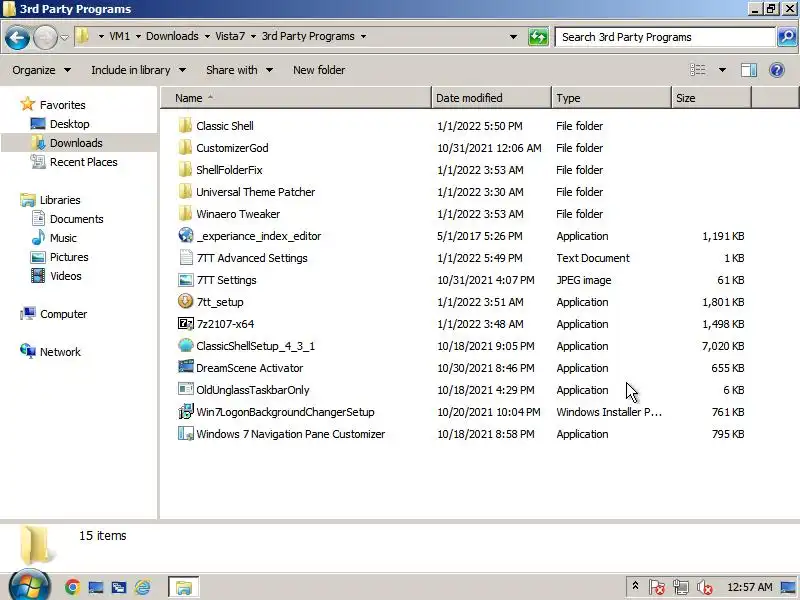Screen dimensions: 800x600
Task: Navigate to VM1 in address bar
Action: click(119, 36)
